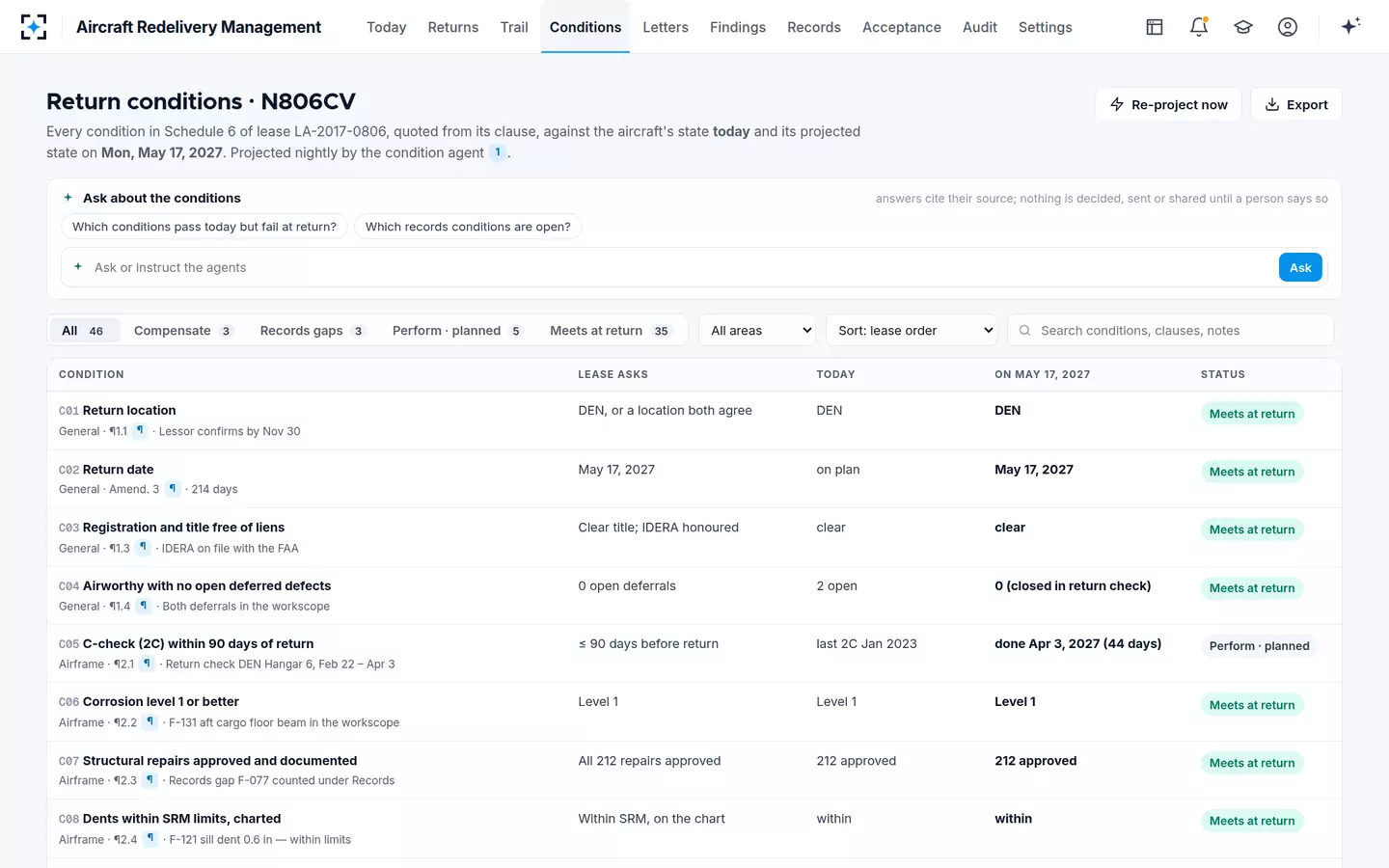This screenshot has height=868, width=1389.
Task: Filter by All 46 conditions
Action: (84, 330)
